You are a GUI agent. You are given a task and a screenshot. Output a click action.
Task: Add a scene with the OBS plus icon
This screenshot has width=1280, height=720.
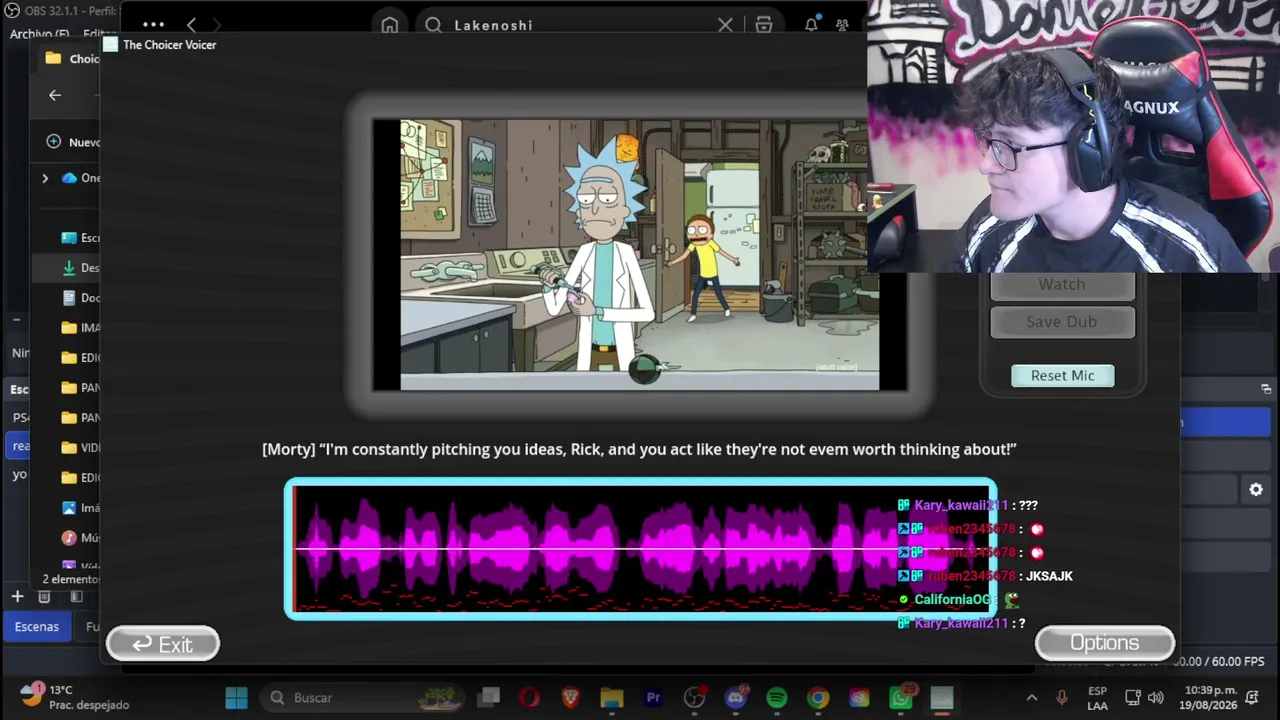[17, 597]
